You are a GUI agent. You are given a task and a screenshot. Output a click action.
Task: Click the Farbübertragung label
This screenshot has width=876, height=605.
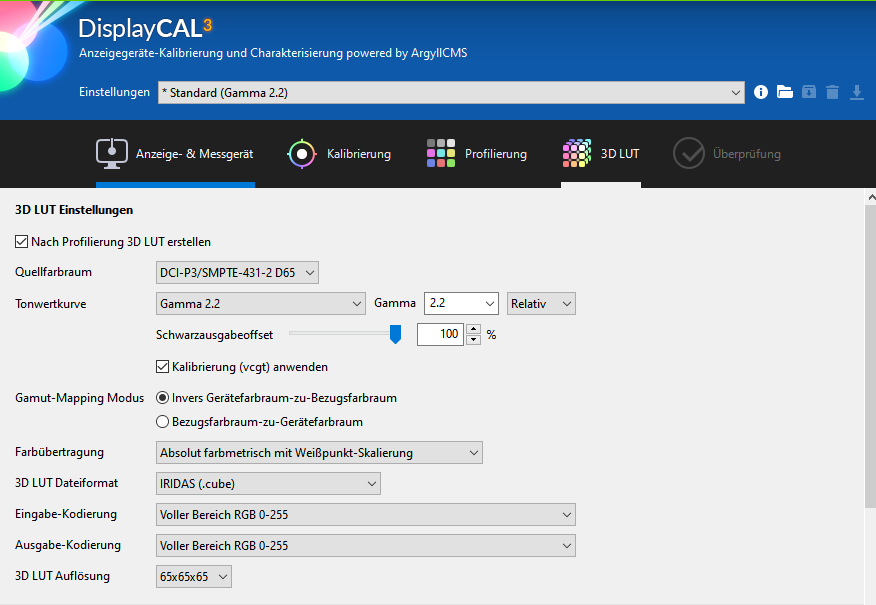(59, 452)
